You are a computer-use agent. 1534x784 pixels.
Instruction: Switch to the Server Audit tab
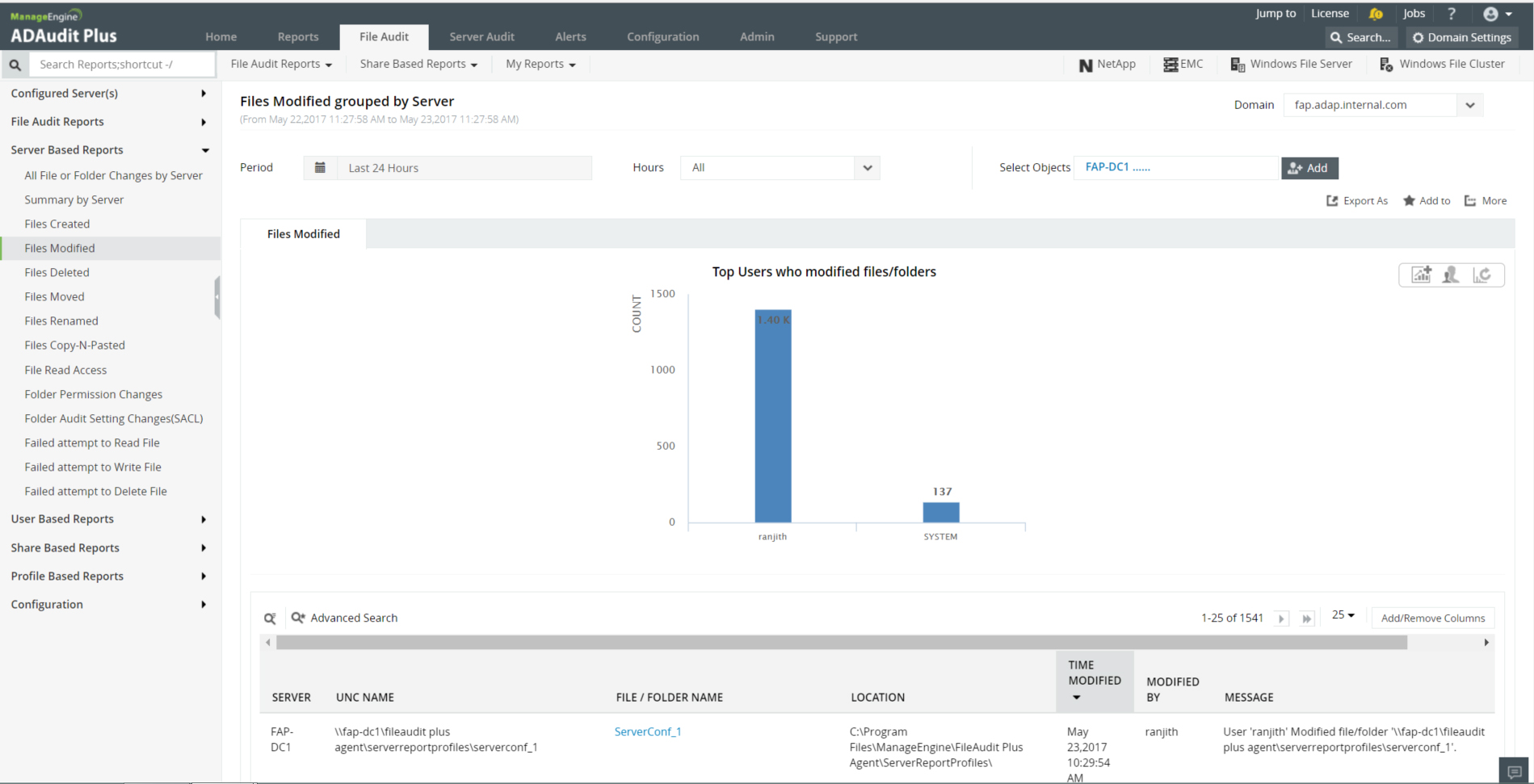tap(481, 37)
